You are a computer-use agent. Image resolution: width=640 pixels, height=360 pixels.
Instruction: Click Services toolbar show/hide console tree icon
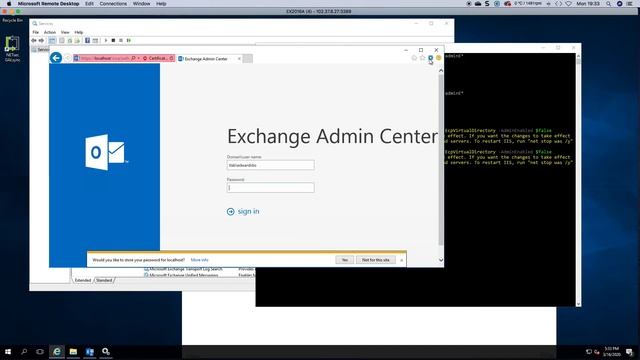52,40
